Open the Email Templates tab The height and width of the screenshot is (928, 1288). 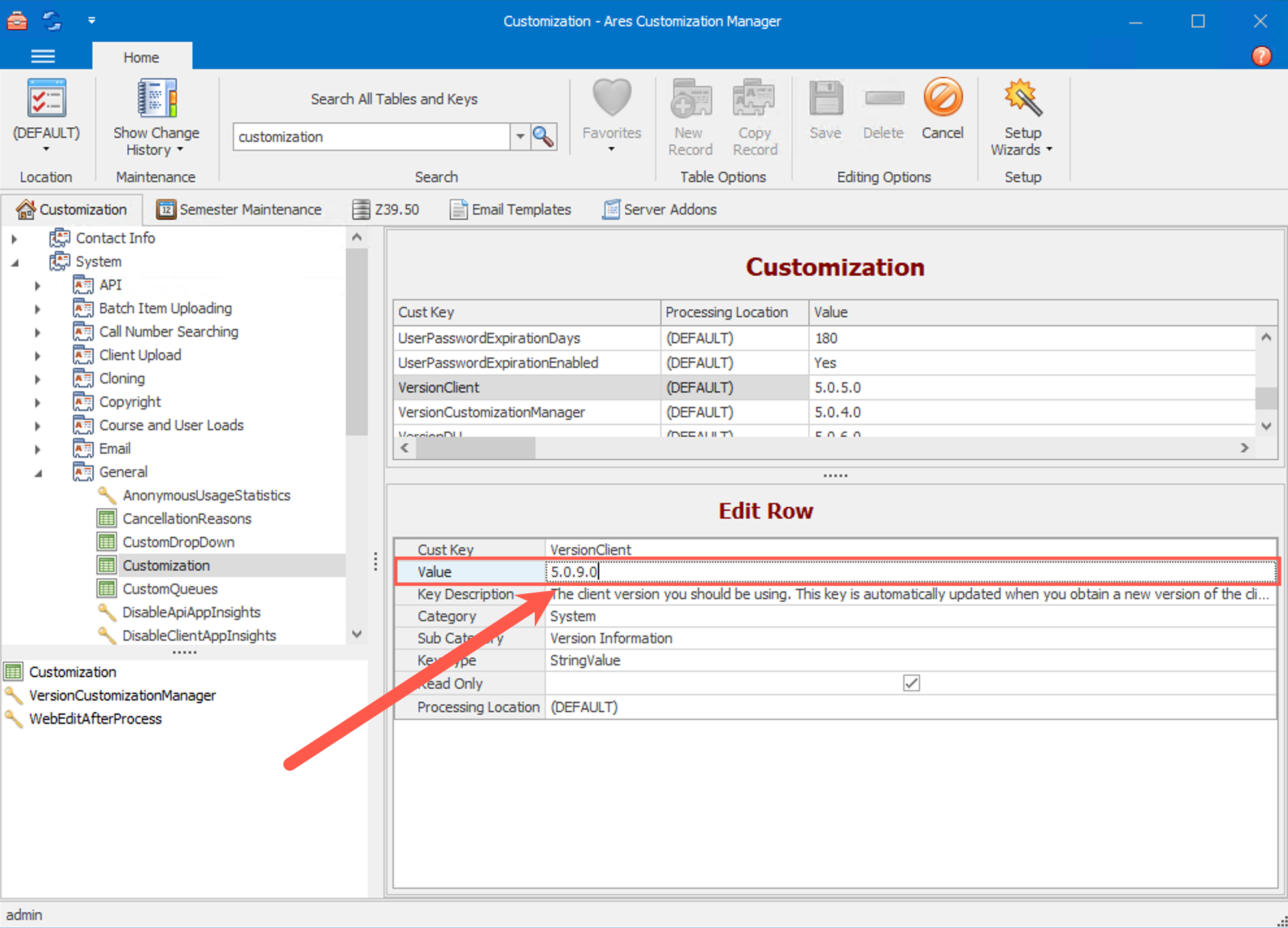[x=510, y=210]
